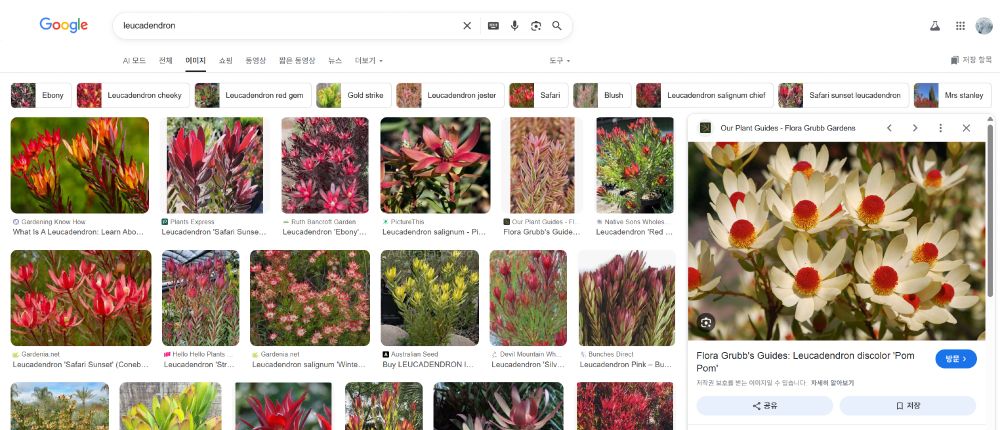Open Gardenia.net Safari Sunset thumbnail
Image resolution: width=1000 pixels, height=430 pixels.
[81, 298]
